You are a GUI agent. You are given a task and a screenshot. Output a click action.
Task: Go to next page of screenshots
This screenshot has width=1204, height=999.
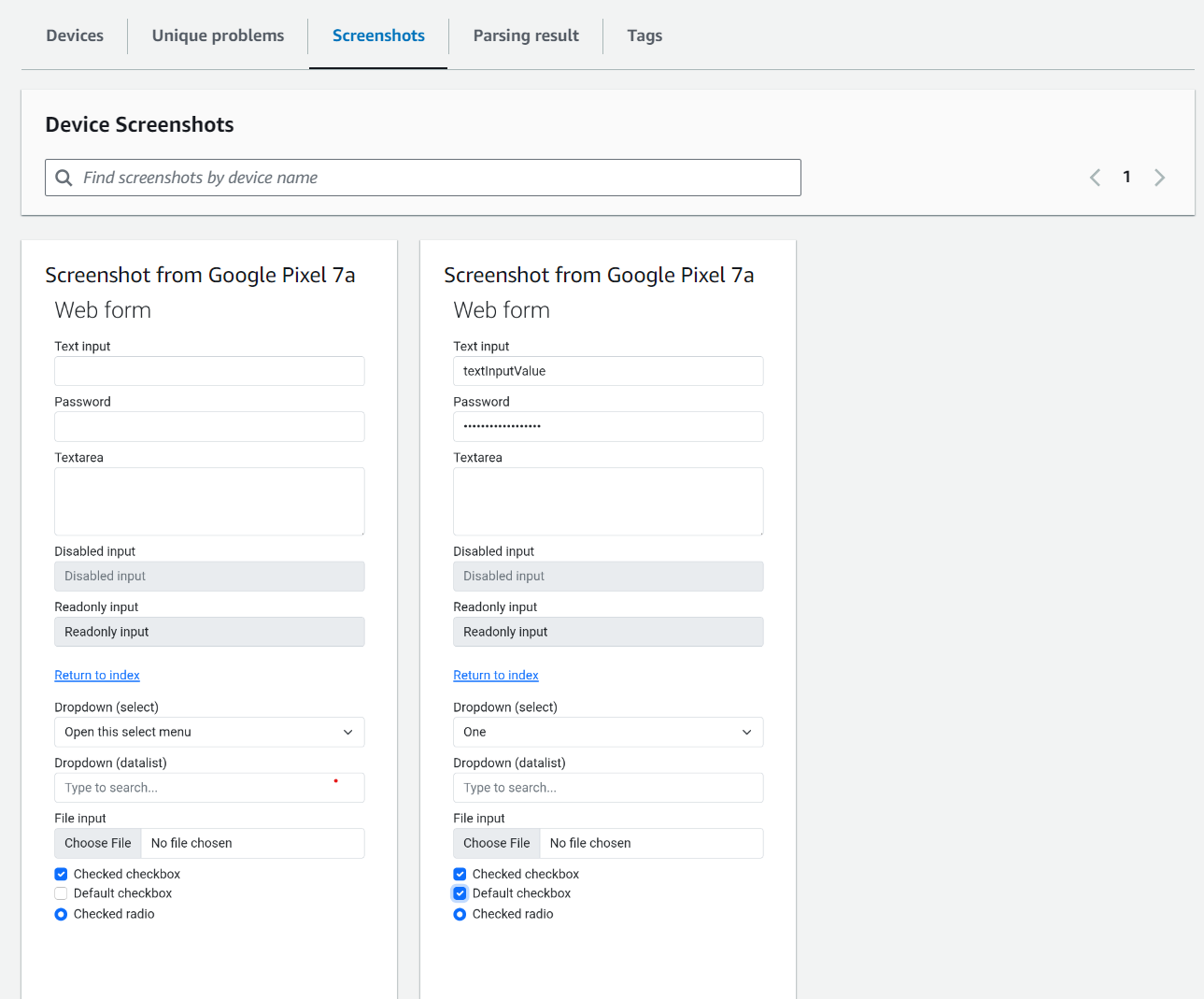1159,178
